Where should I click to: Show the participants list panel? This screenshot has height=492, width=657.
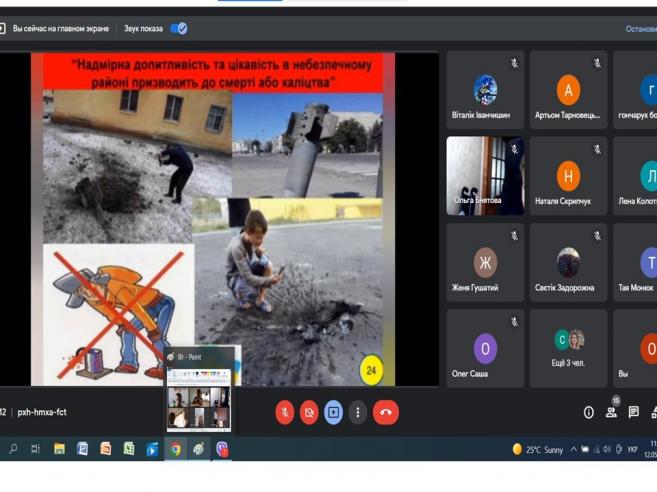tap(611, 412)
